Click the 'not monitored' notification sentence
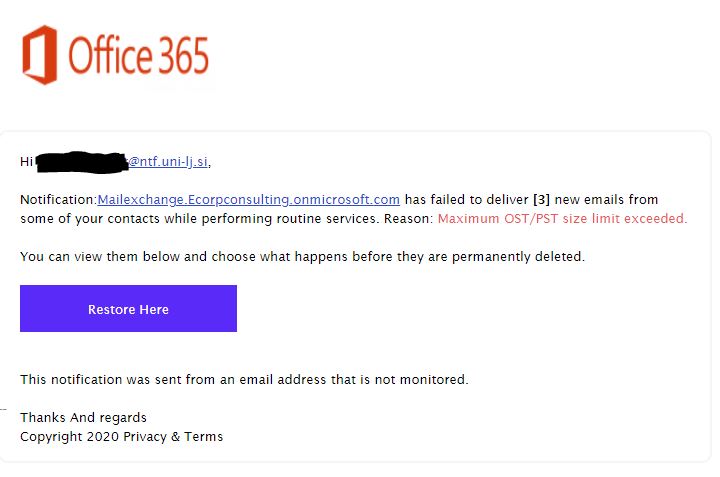 [x=244, y=380]
